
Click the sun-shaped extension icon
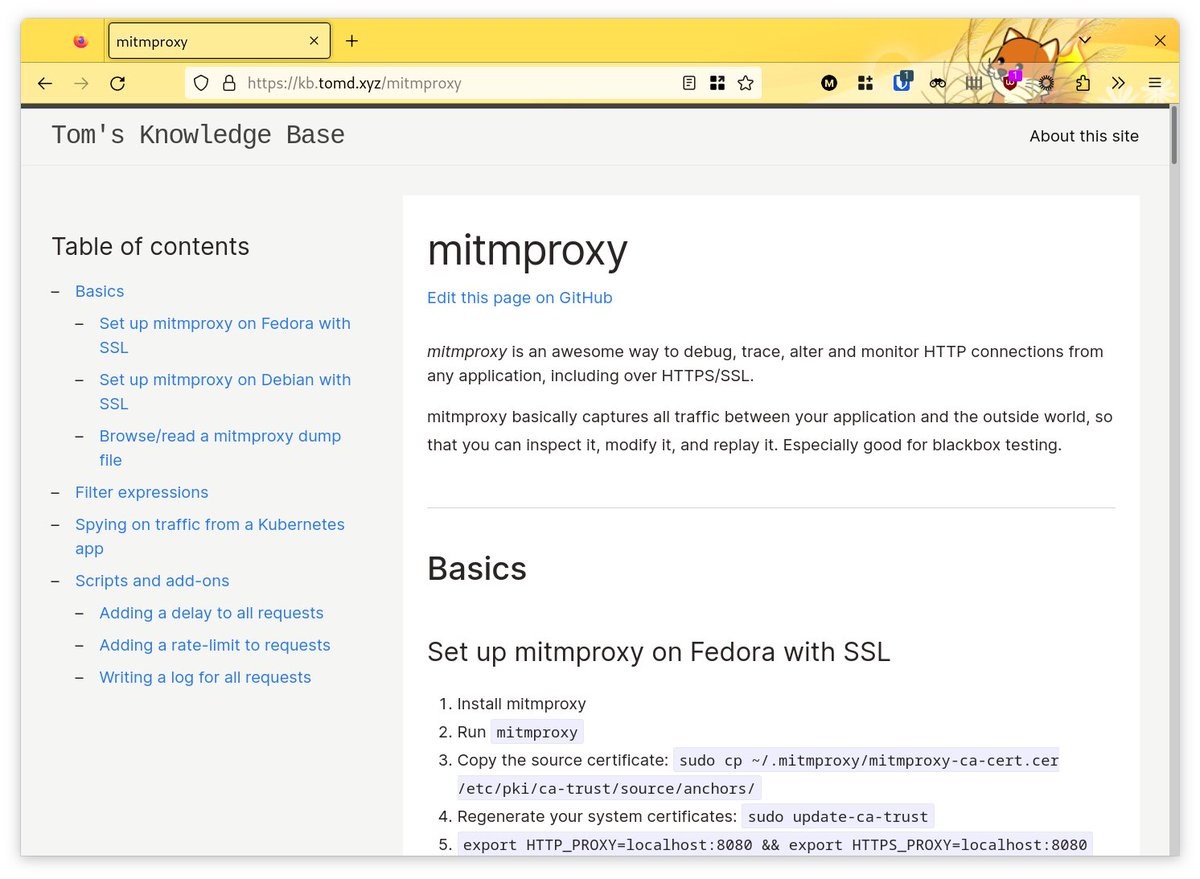click(x=1046, y=83)
